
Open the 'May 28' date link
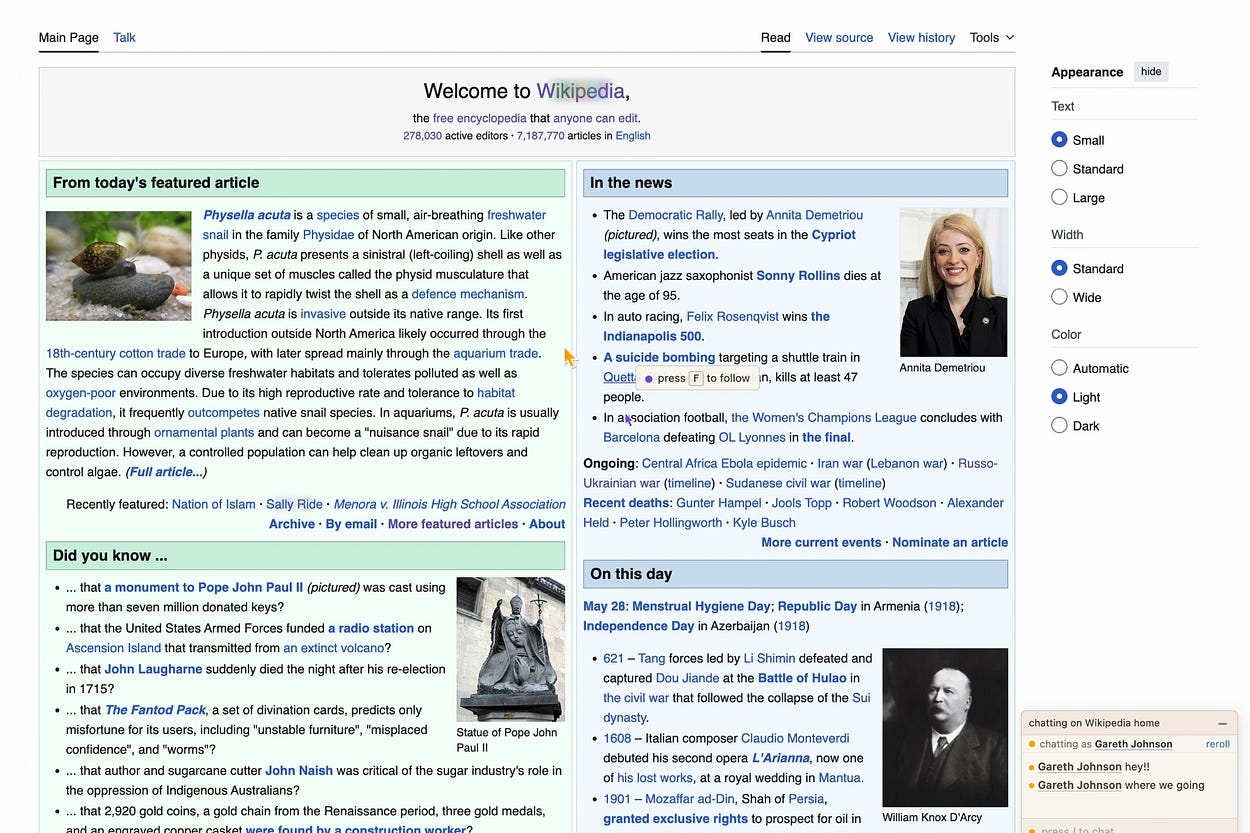(x=604, y=606)
